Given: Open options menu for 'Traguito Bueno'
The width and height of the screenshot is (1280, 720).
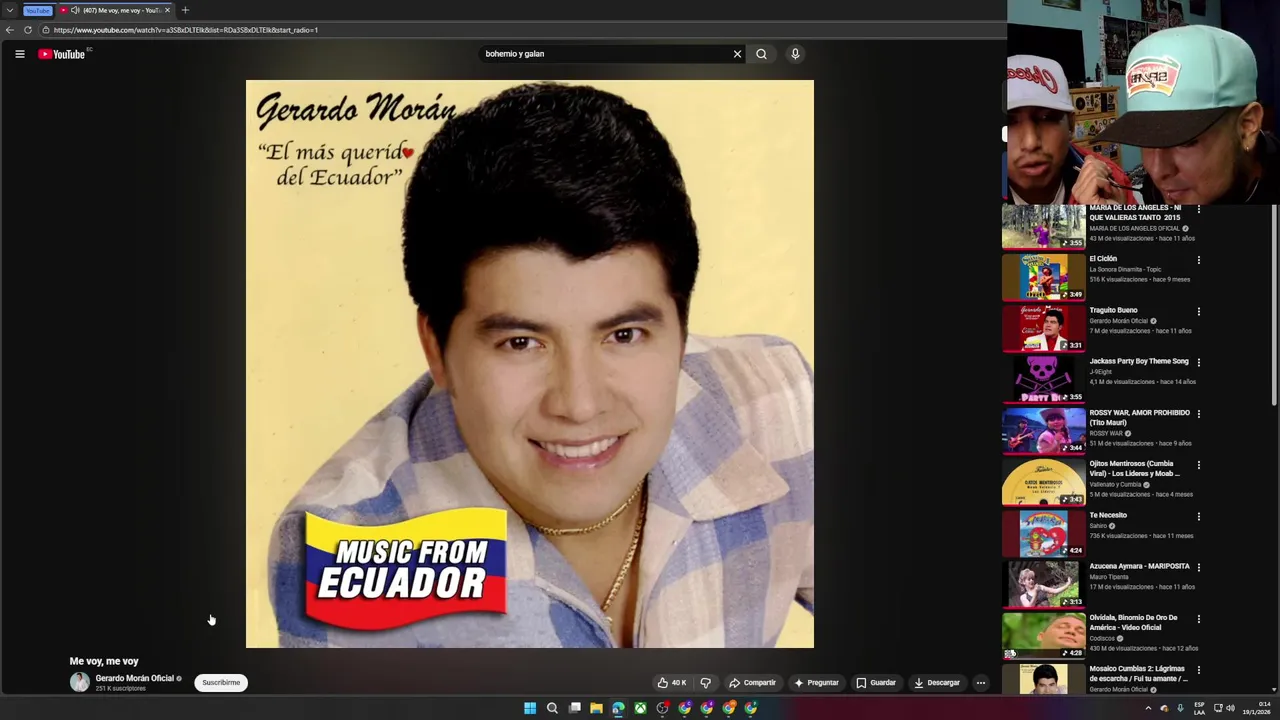Looking at the screenshot, I should 1199,311.
